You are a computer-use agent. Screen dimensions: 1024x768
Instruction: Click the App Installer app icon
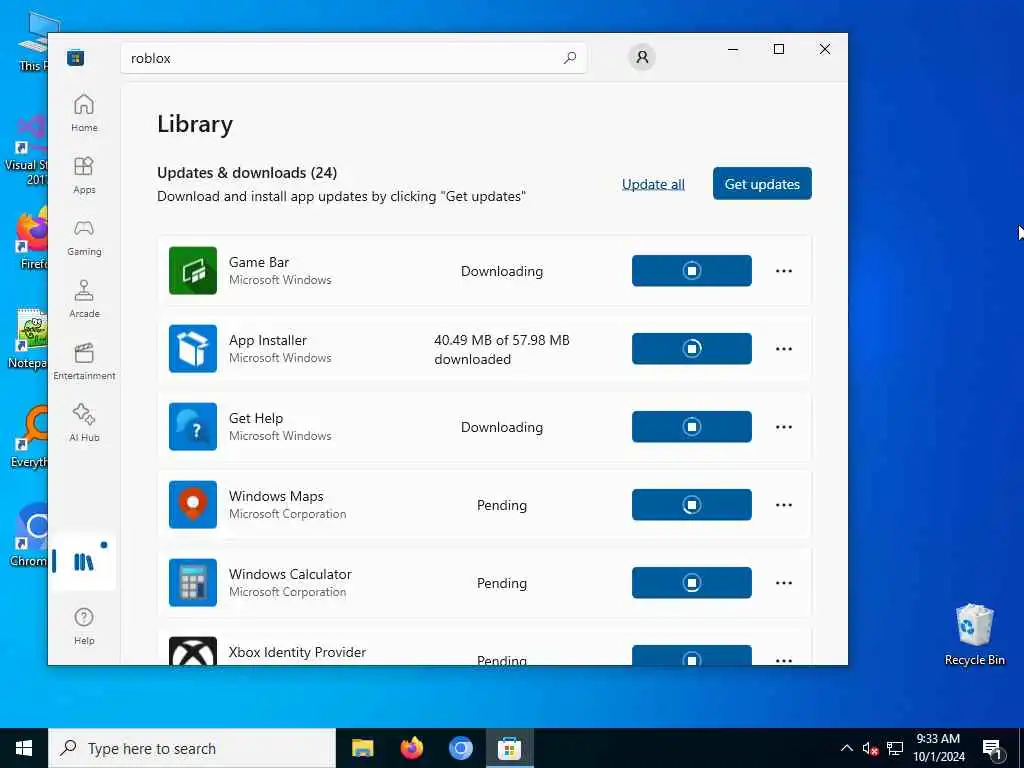coord(193,349)
